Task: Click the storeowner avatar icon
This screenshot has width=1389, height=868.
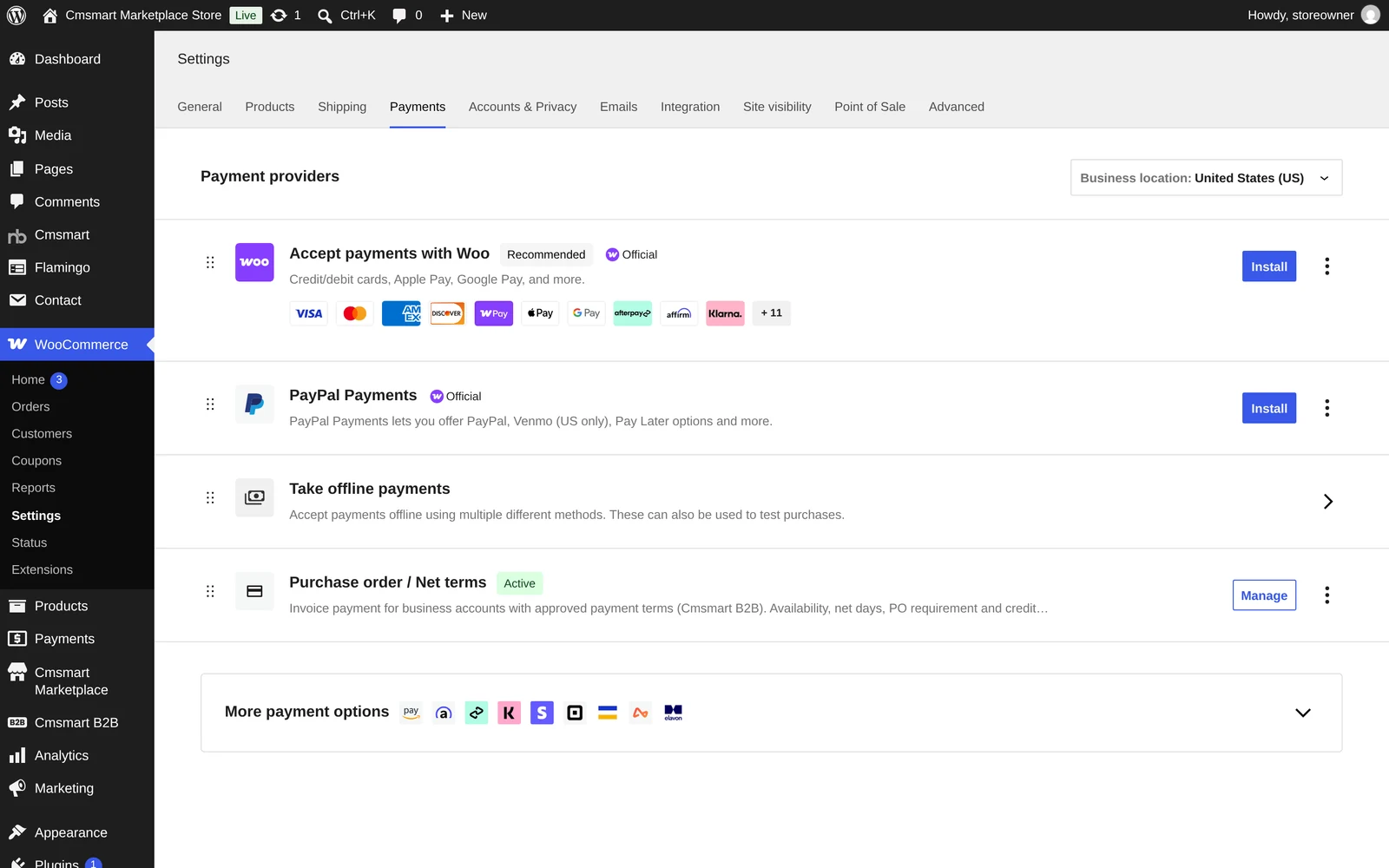Action: [x=1371, y=15]
